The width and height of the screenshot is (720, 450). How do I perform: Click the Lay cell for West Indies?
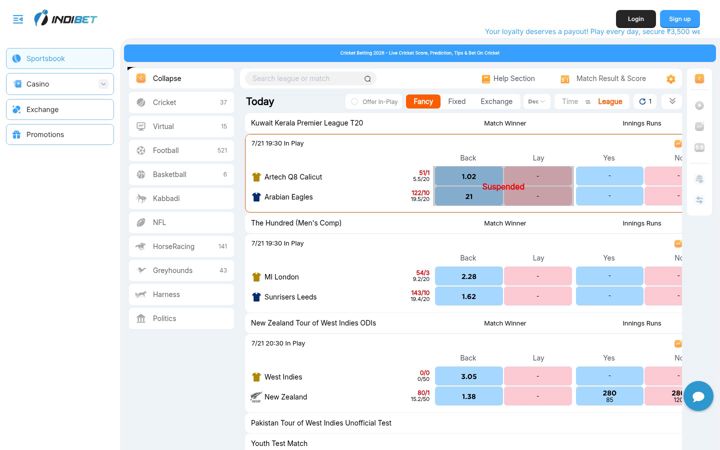click(538, 377)
